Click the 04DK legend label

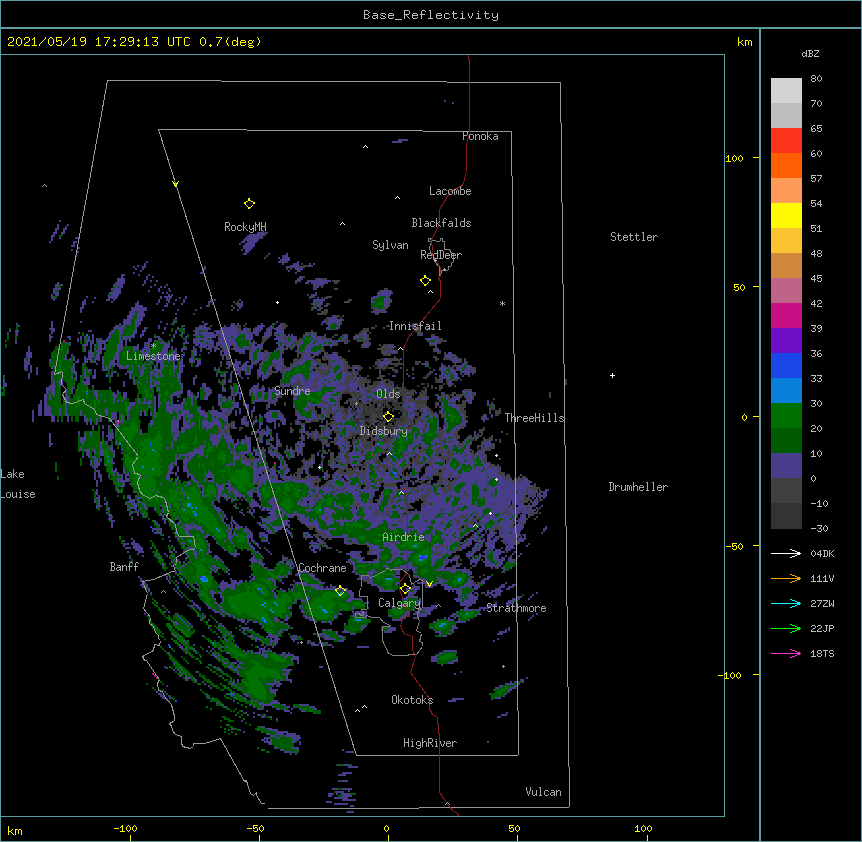[822, 553]
